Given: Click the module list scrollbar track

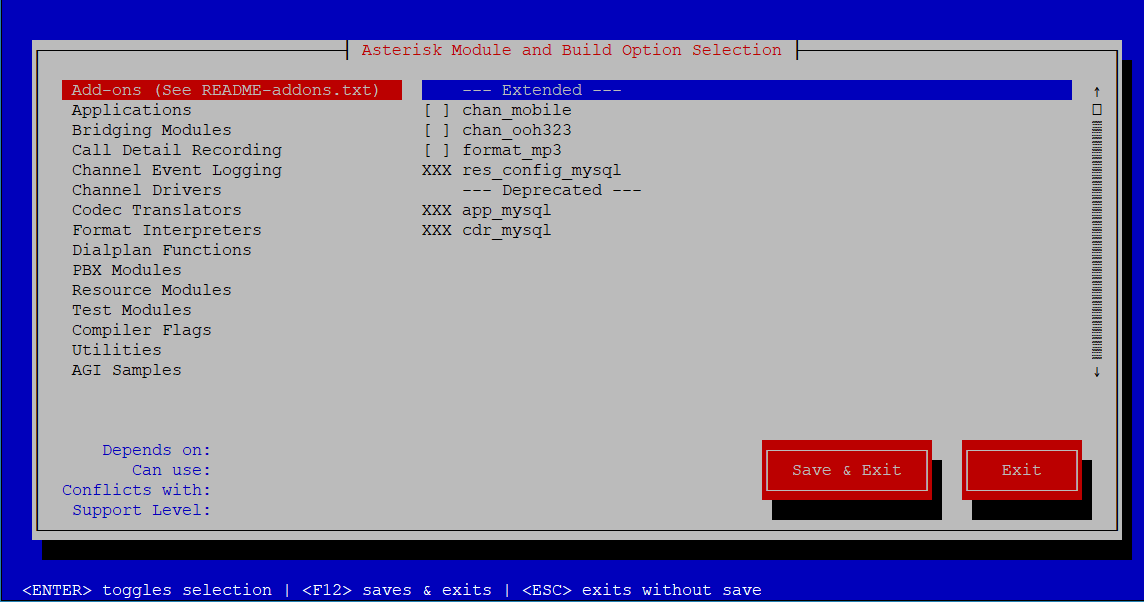Looking at the screenshot, I should (1097, 240).
